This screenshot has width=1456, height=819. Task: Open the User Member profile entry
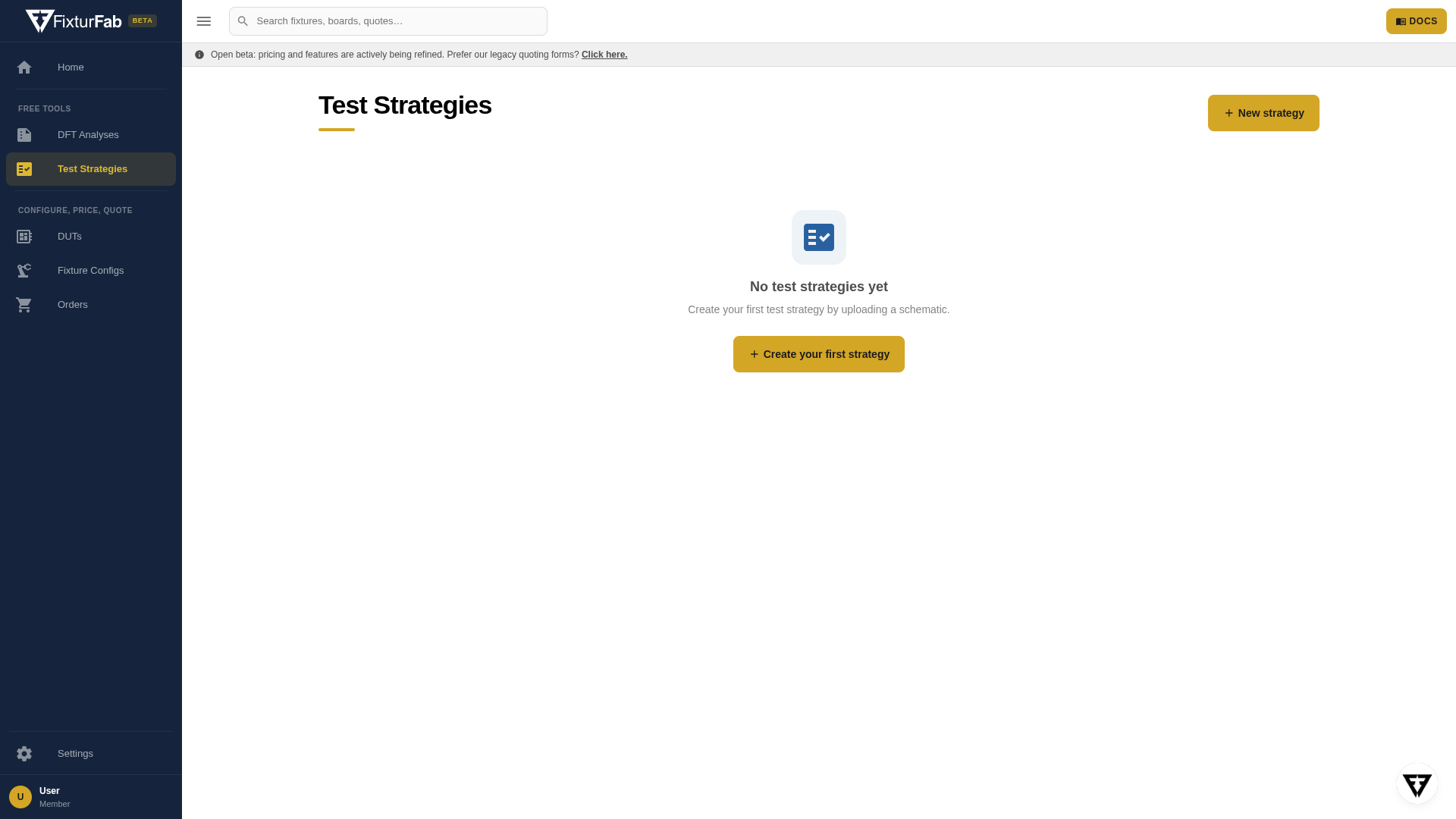pos(91,797)
